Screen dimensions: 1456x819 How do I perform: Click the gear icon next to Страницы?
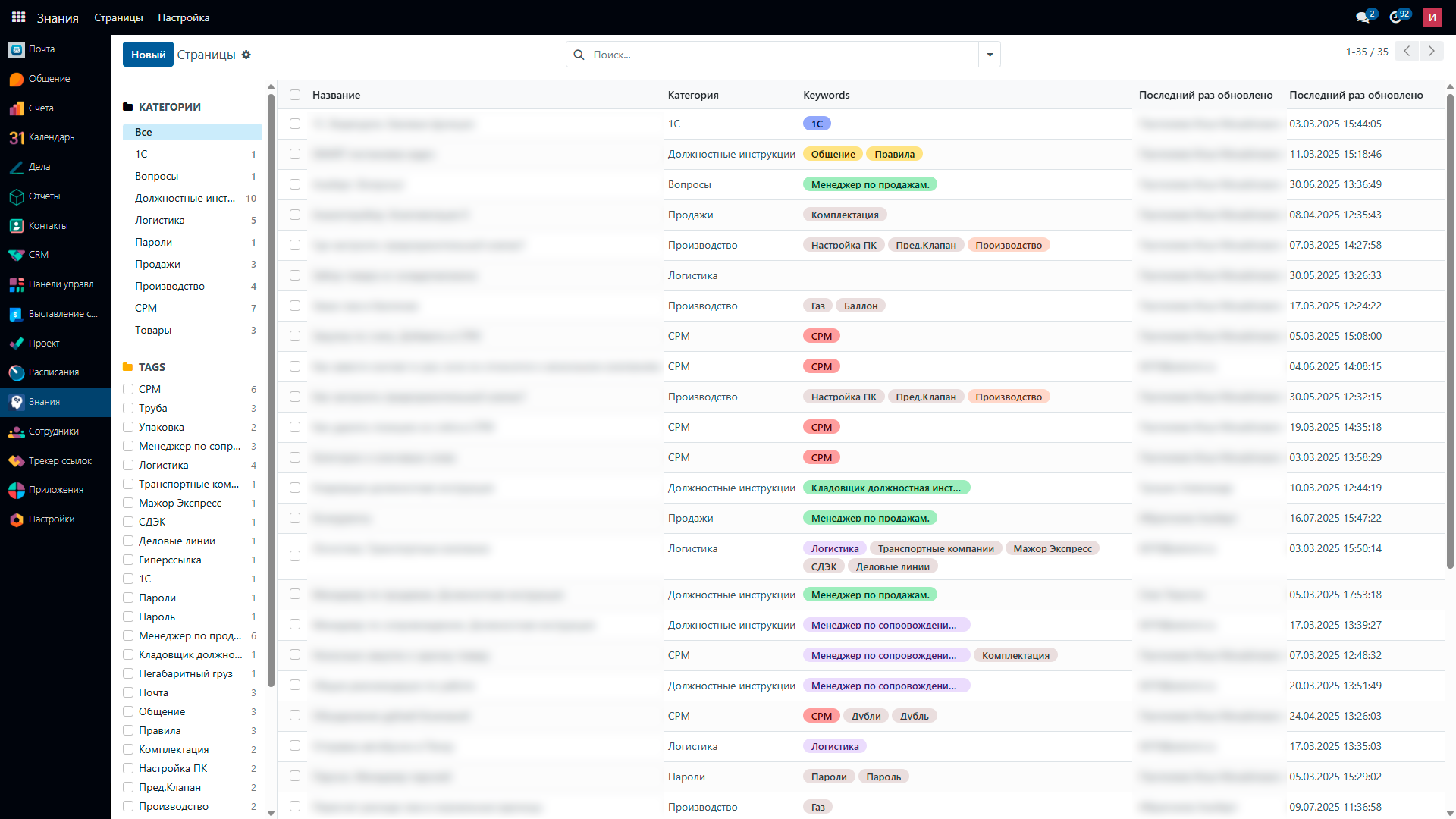click(x=246, y=55)
